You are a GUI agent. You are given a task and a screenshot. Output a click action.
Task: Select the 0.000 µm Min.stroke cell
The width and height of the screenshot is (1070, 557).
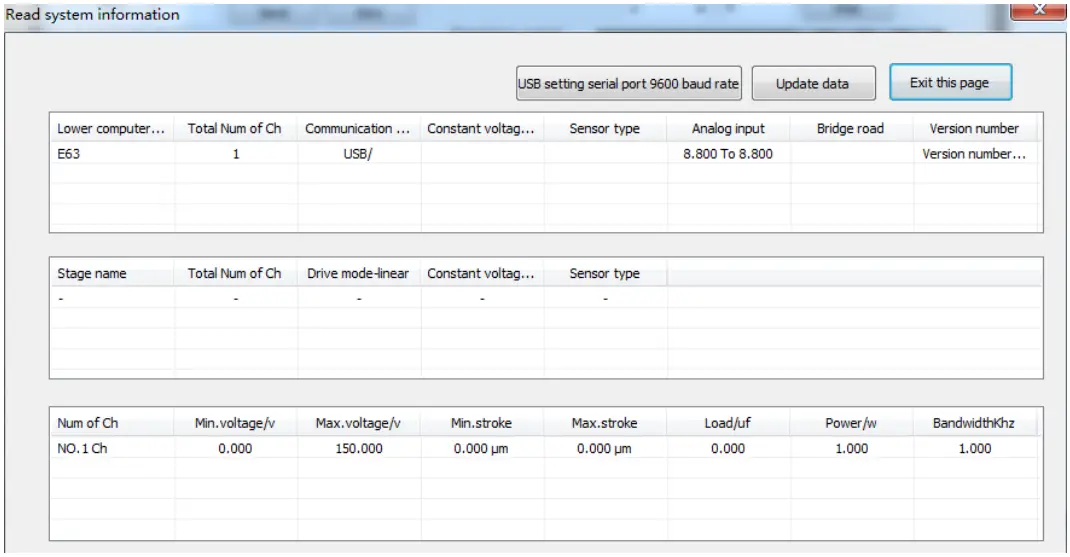tap(482, 448)
